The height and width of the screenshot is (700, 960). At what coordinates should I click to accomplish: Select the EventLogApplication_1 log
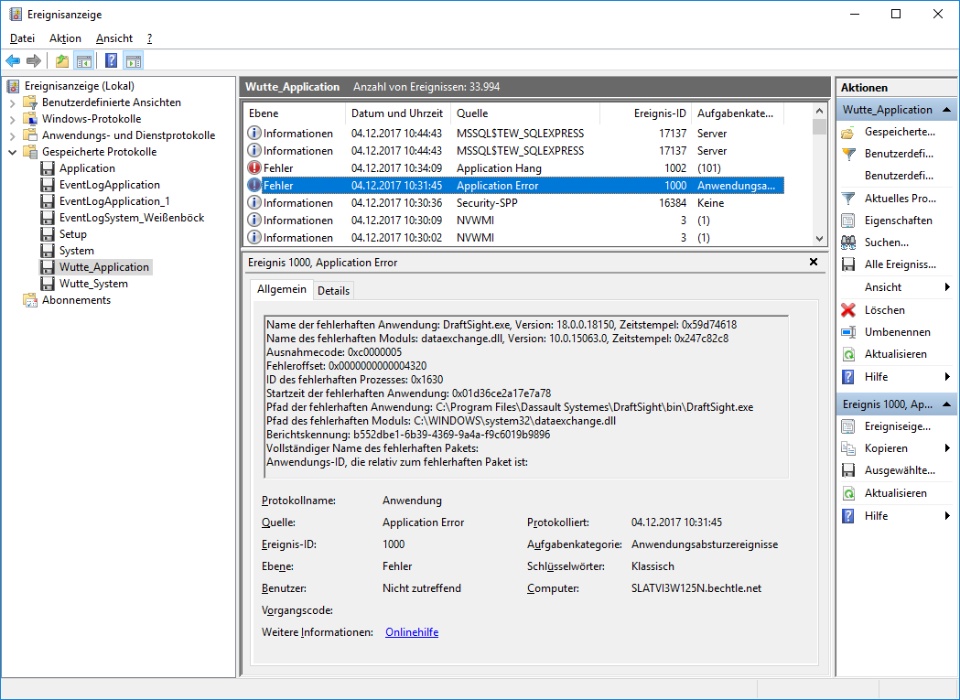tap(114, 201)
